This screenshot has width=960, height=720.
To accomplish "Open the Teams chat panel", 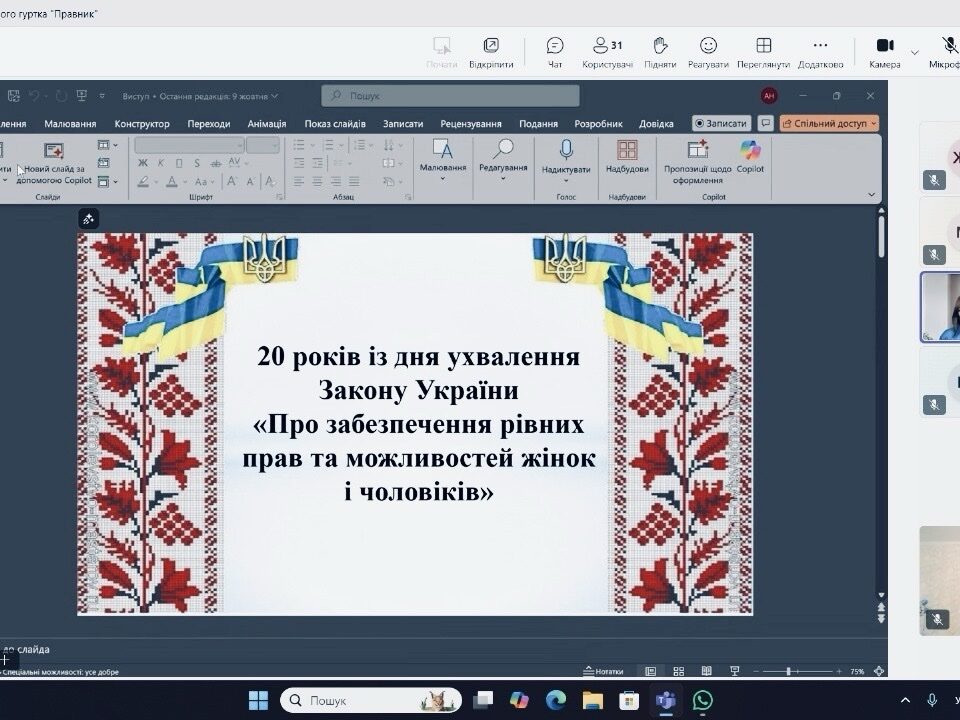I will [555, 52].
